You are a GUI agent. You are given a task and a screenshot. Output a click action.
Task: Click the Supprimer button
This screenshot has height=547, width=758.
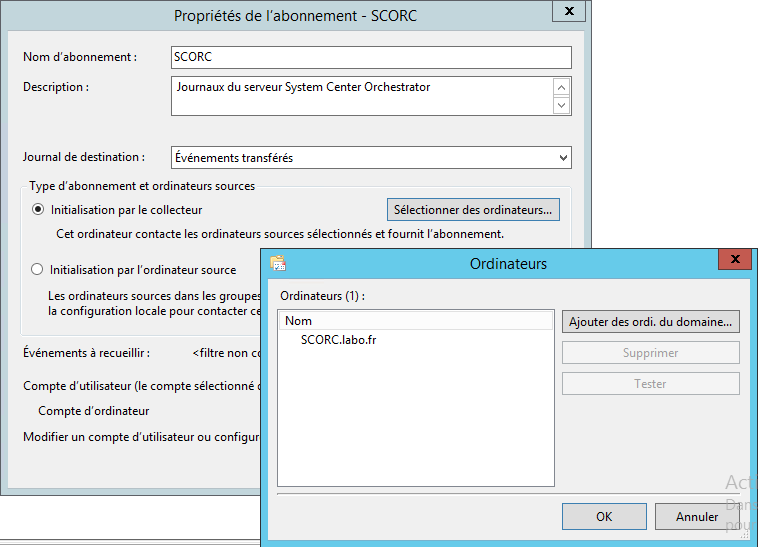tap(651, 353)
